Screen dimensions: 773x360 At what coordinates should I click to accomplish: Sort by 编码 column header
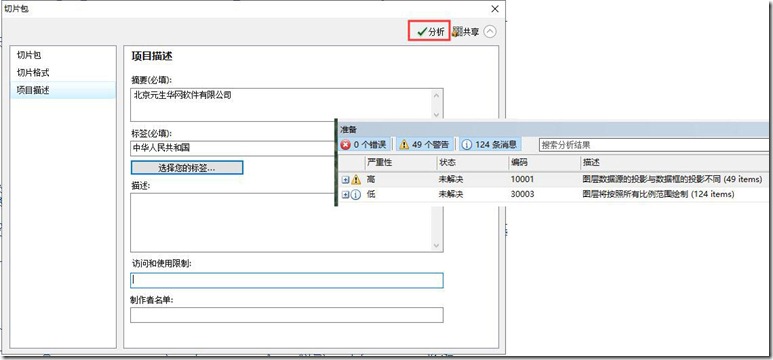coord(544,162)
